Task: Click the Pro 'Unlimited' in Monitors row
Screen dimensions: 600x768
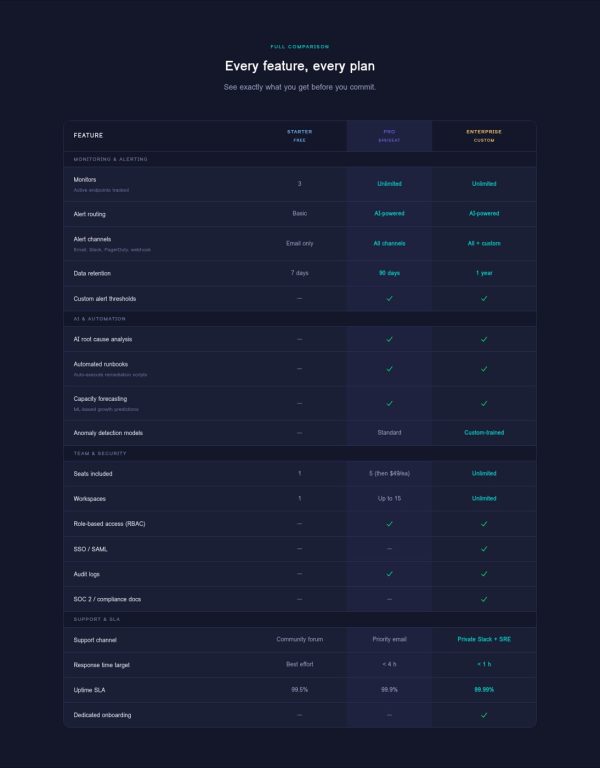Action: point(389,184)
